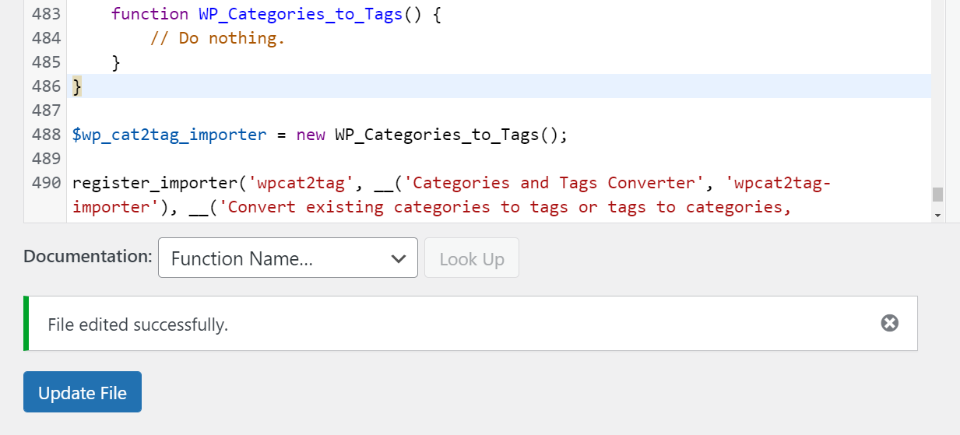Image resolution: width=960 pixels, height=435 pixels.
Task: Select line number 488 in the gutter
Action: pyautogui.click(x=47, y=135)
